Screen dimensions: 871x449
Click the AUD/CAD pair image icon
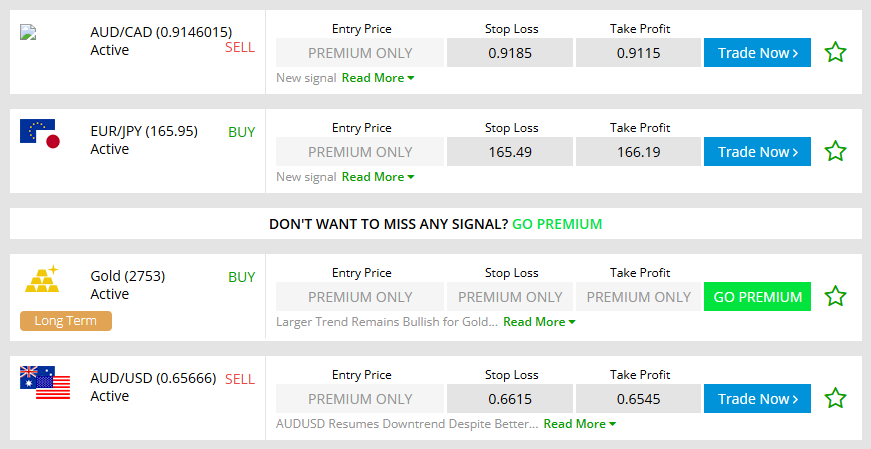point(28,33)
